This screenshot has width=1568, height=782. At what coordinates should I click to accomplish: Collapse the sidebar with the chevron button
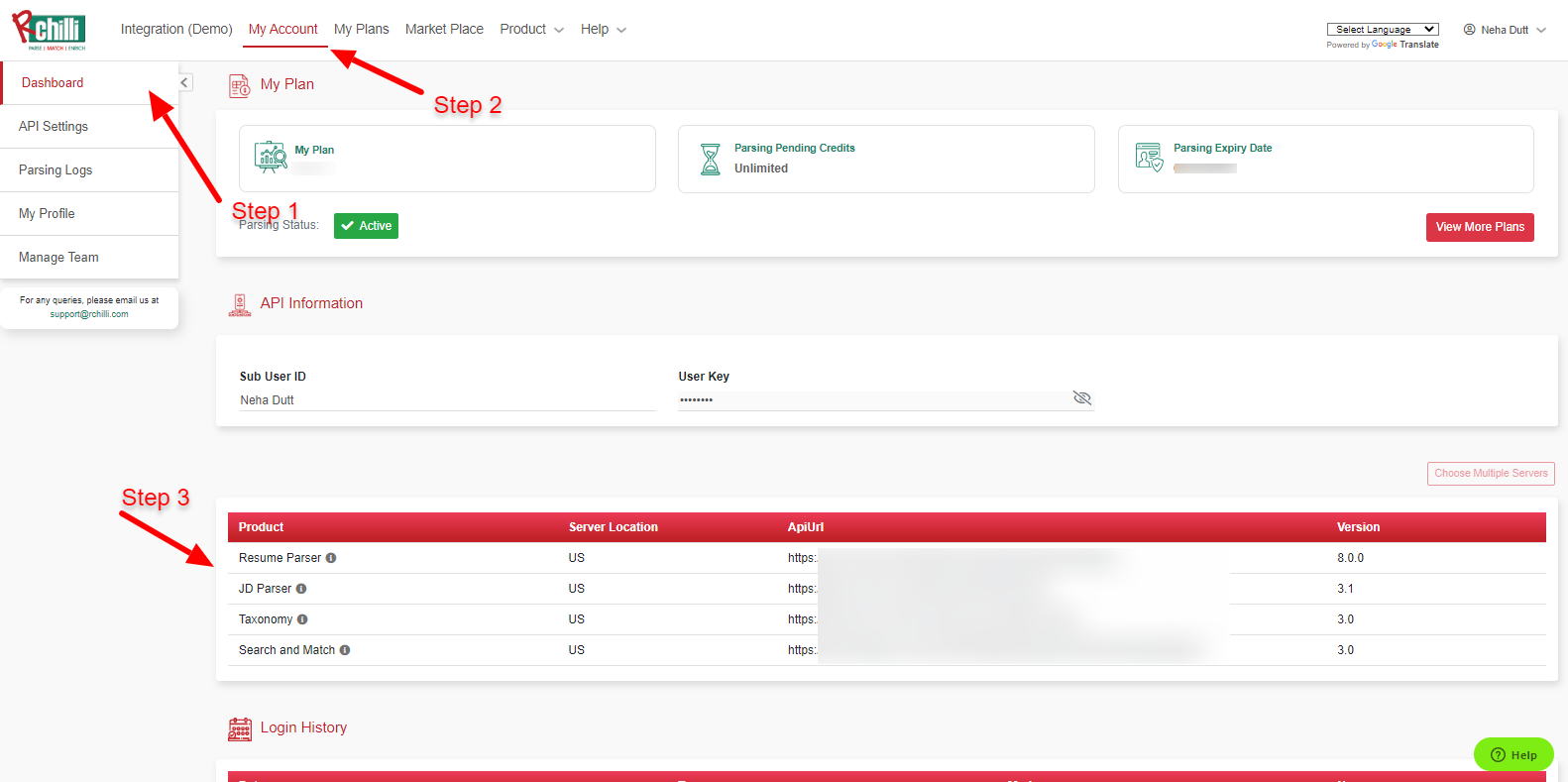(185, 82)
